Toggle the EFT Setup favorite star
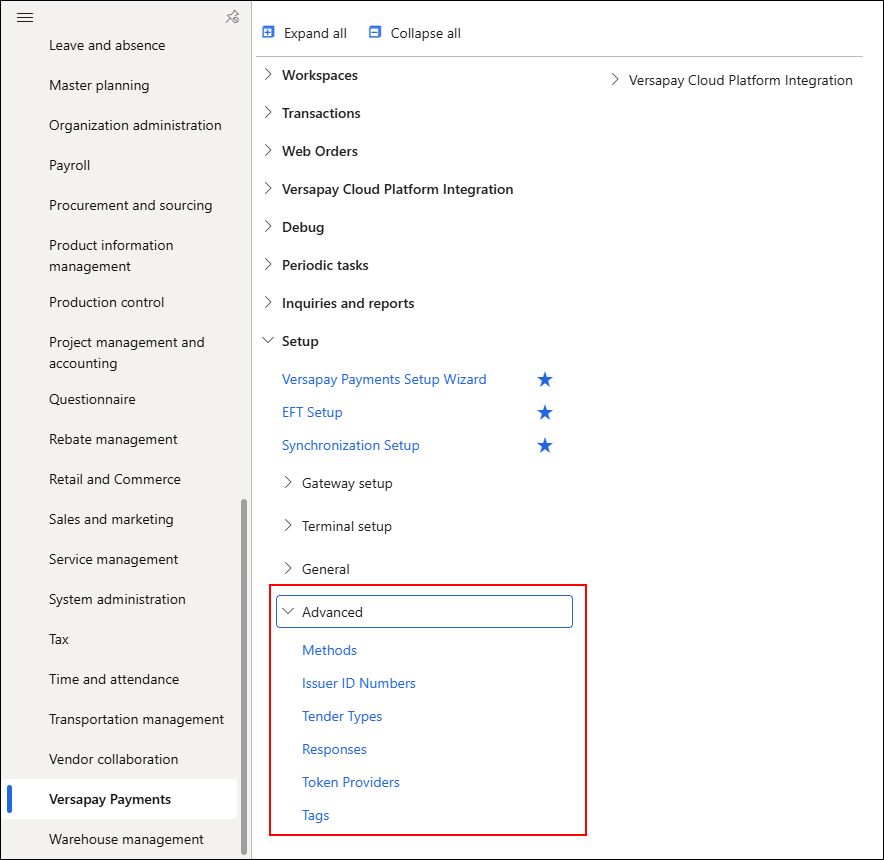This screenshot has height=860, width=884. click(x=545, y=413)
